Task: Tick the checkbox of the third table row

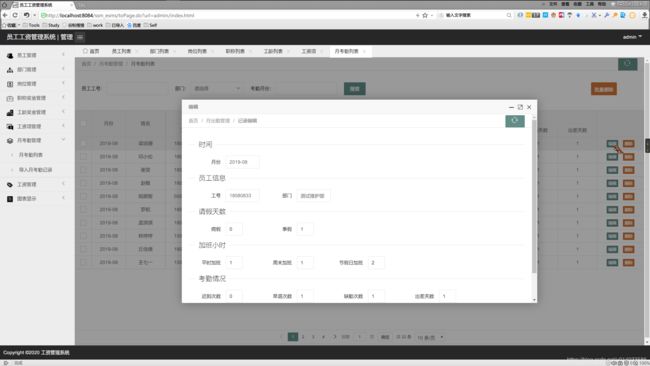Action: tap(84, 170)
